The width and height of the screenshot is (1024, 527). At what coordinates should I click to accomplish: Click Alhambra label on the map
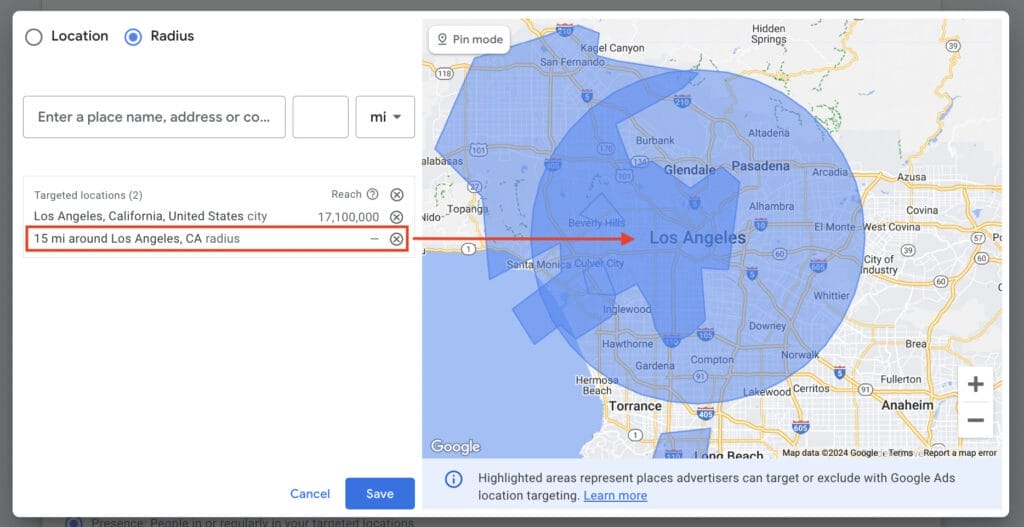(x=771, y=206)
